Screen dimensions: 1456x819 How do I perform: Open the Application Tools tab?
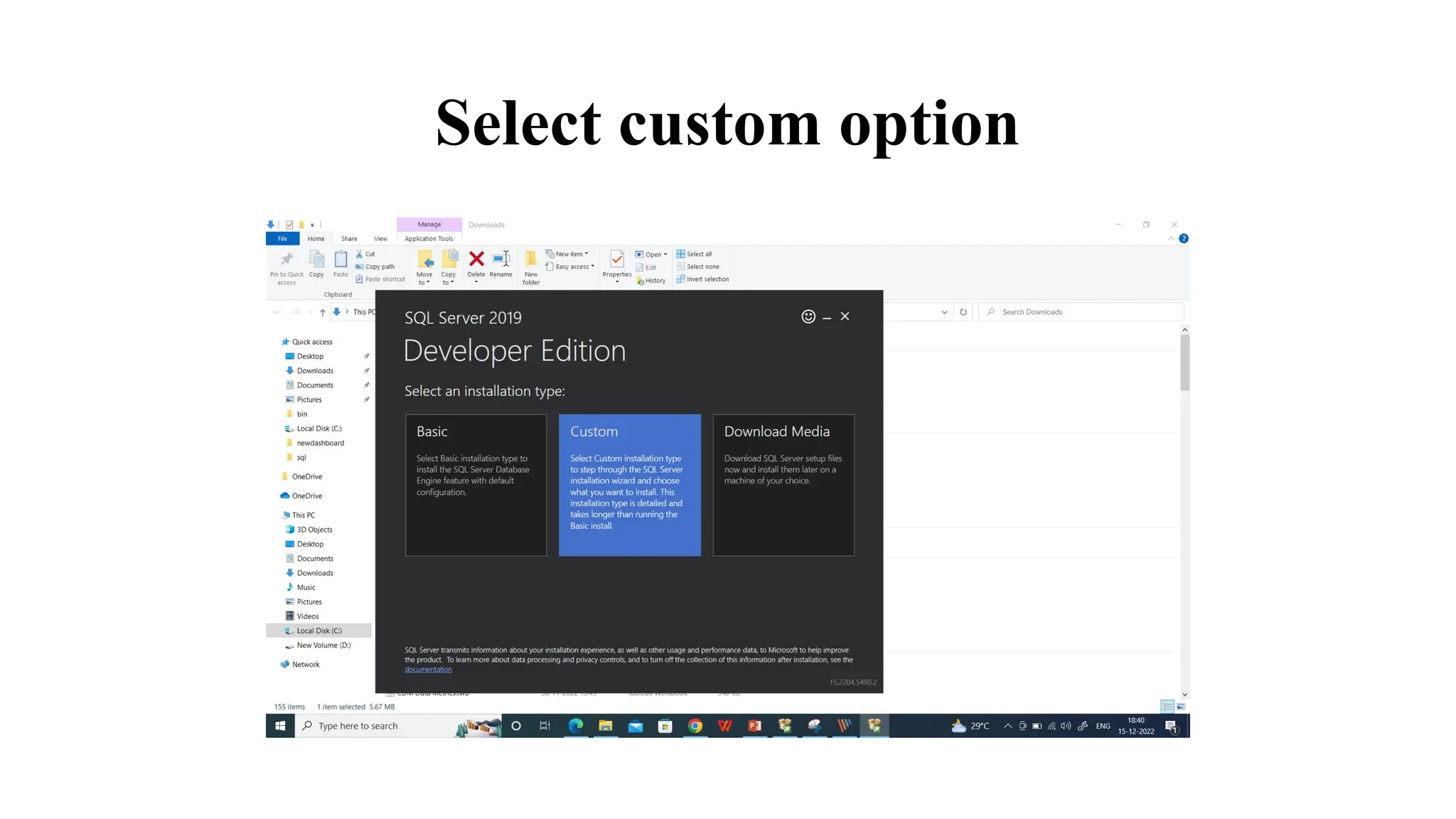pos(429,239)
